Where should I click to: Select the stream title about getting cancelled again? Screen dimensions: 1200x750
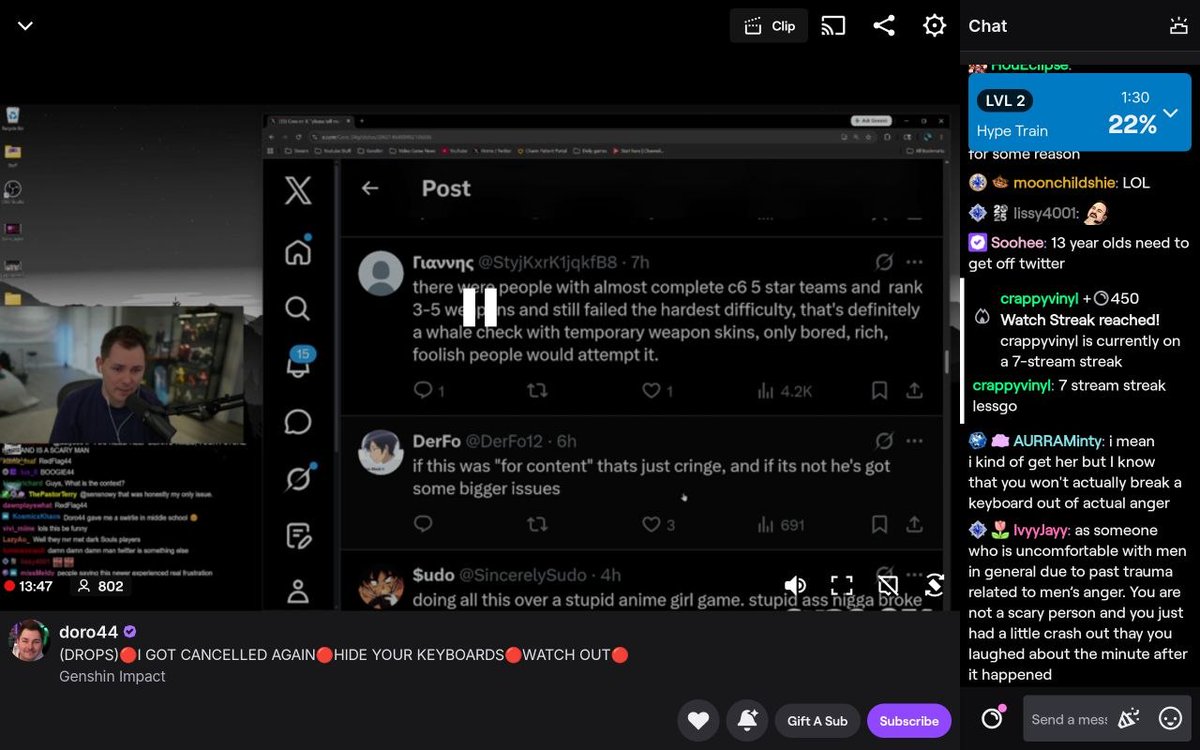click(x=344, y=654)
